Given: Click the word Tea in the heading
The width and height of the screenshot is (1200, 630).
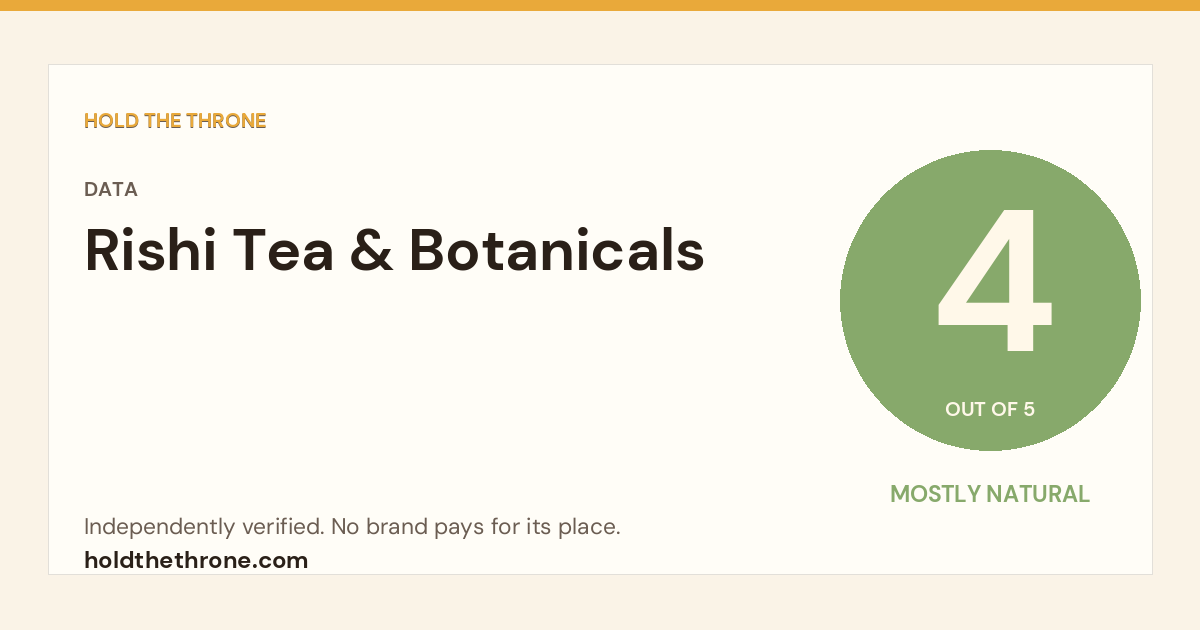Looking at the screenshot, I should pos(281,251).
